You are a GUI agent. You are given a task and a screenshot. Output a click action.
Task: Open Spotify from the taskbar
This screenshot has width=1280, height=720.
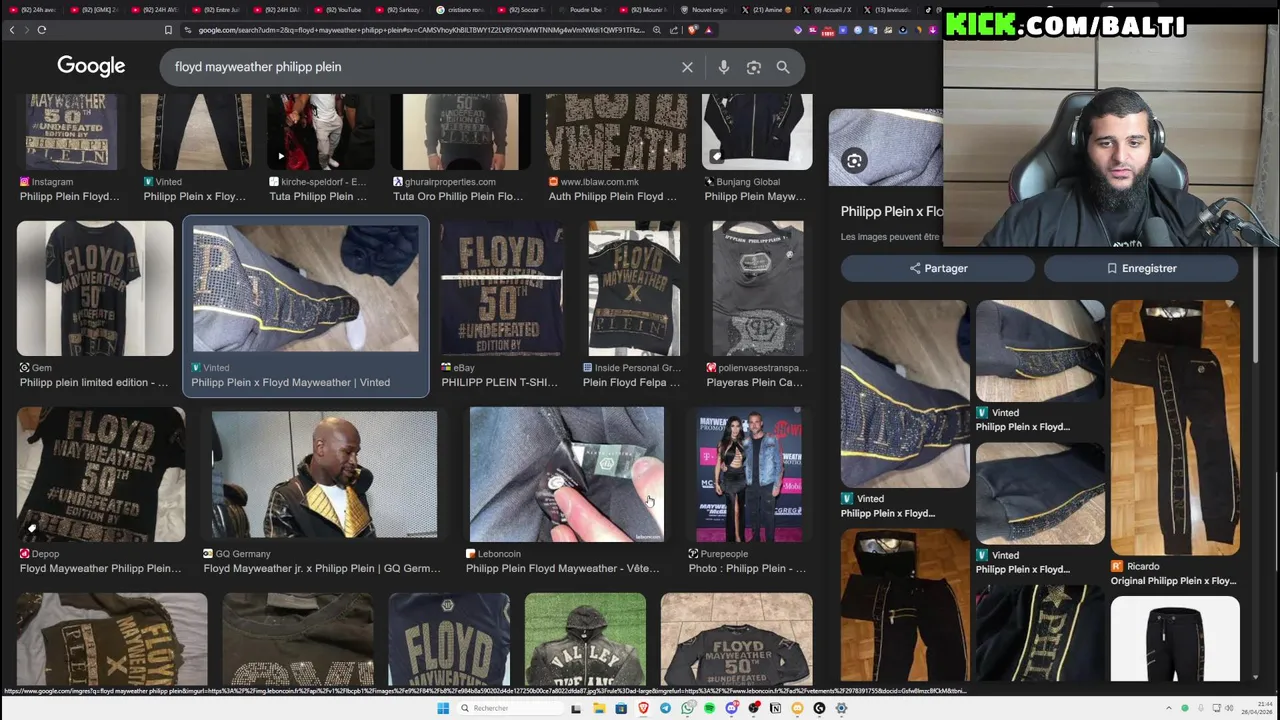[709, 708]
